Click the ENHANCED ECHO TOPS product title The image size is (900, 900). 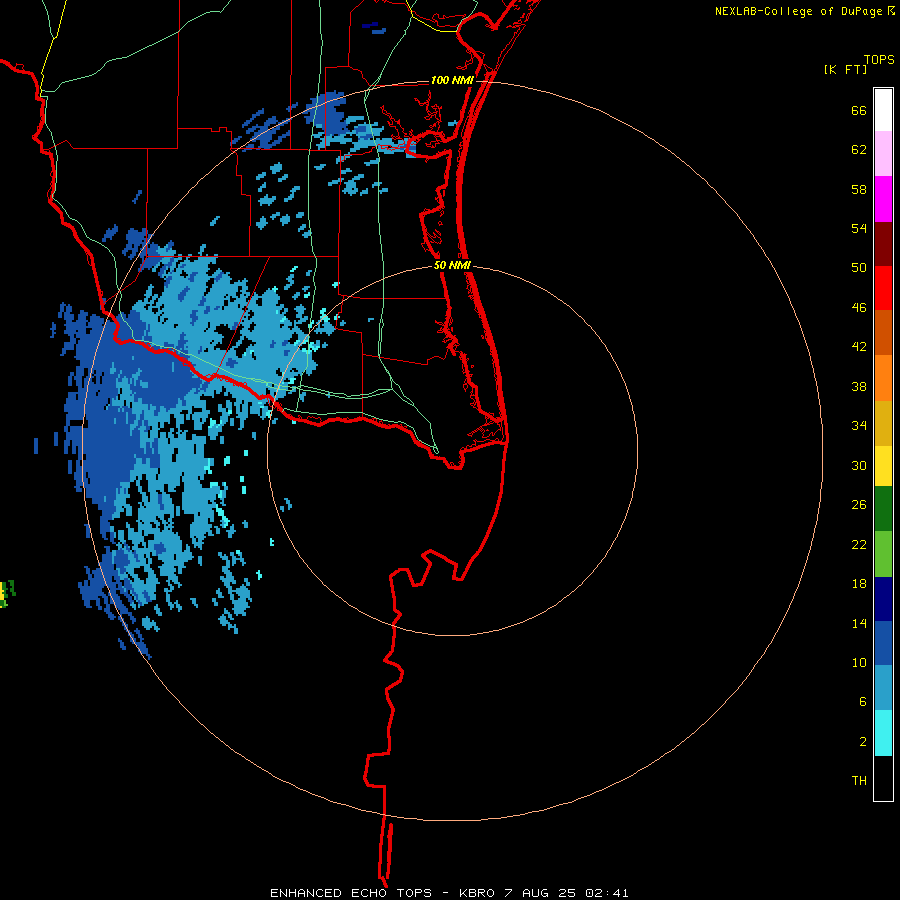point(351,893)
